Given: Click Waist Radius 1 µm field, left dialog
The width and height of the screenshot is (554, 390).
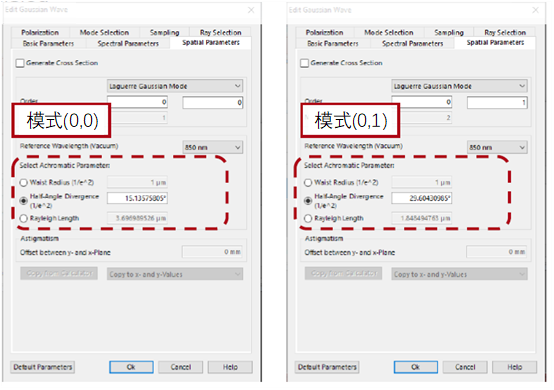Looking at the screenshot, I should pos(137,182).
